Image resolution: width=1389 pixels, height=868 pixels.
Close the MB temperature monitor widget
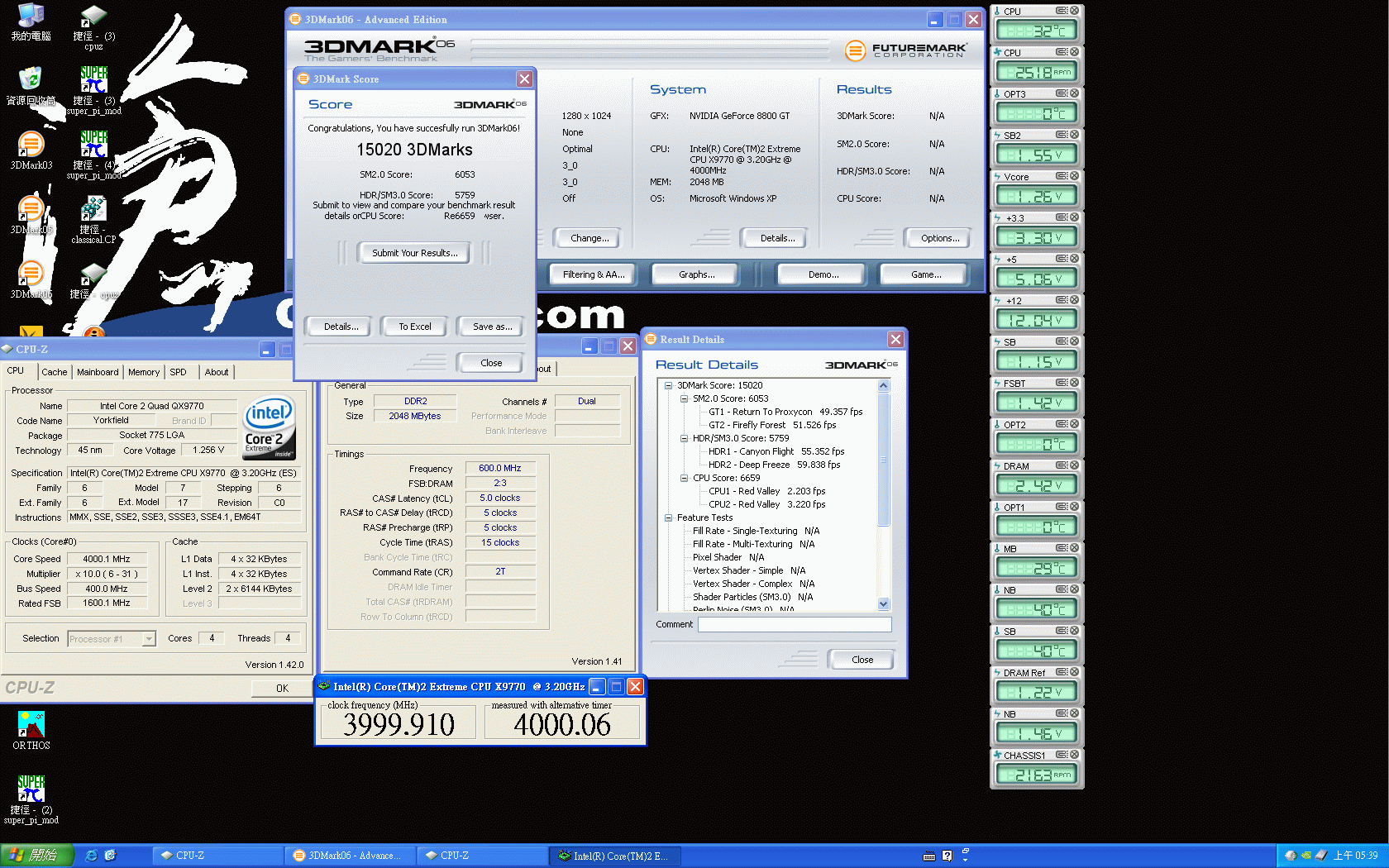coord(1074,548)
